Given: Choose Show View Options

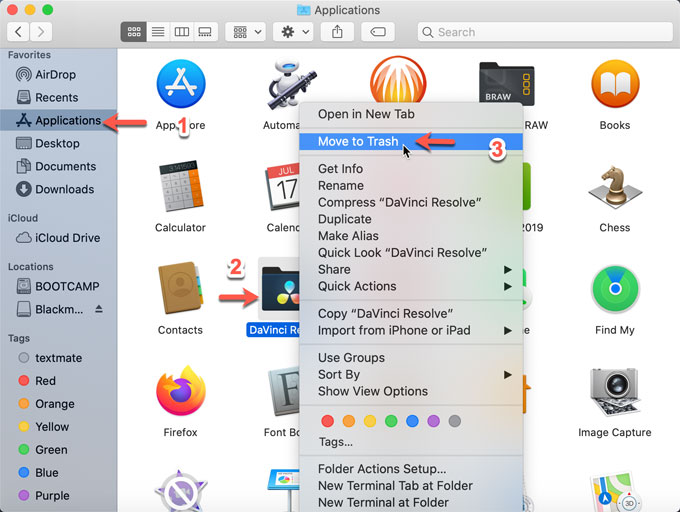Looking at the screenshot, I should click(411, 391).
